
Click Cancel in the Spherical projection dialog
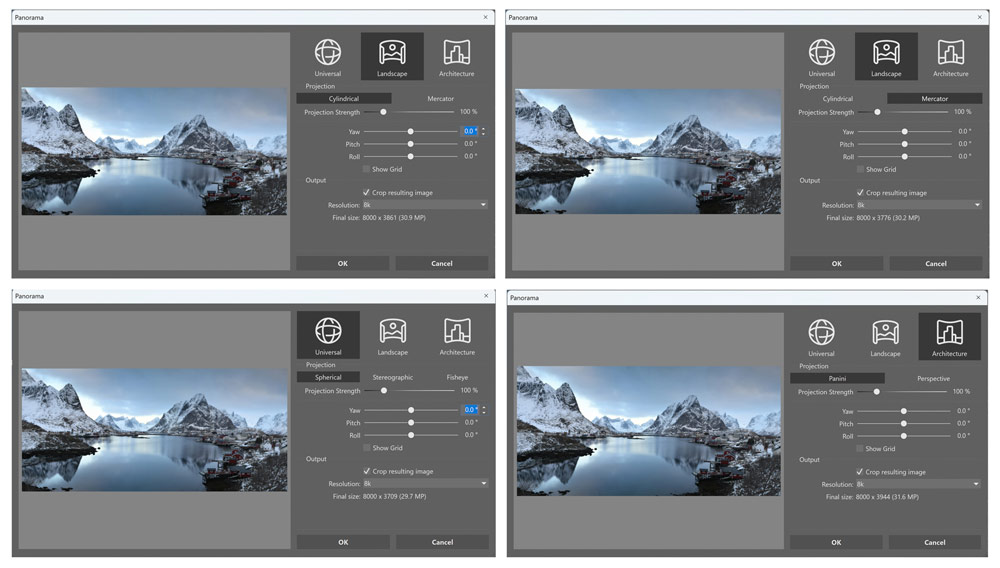[442, 543]
